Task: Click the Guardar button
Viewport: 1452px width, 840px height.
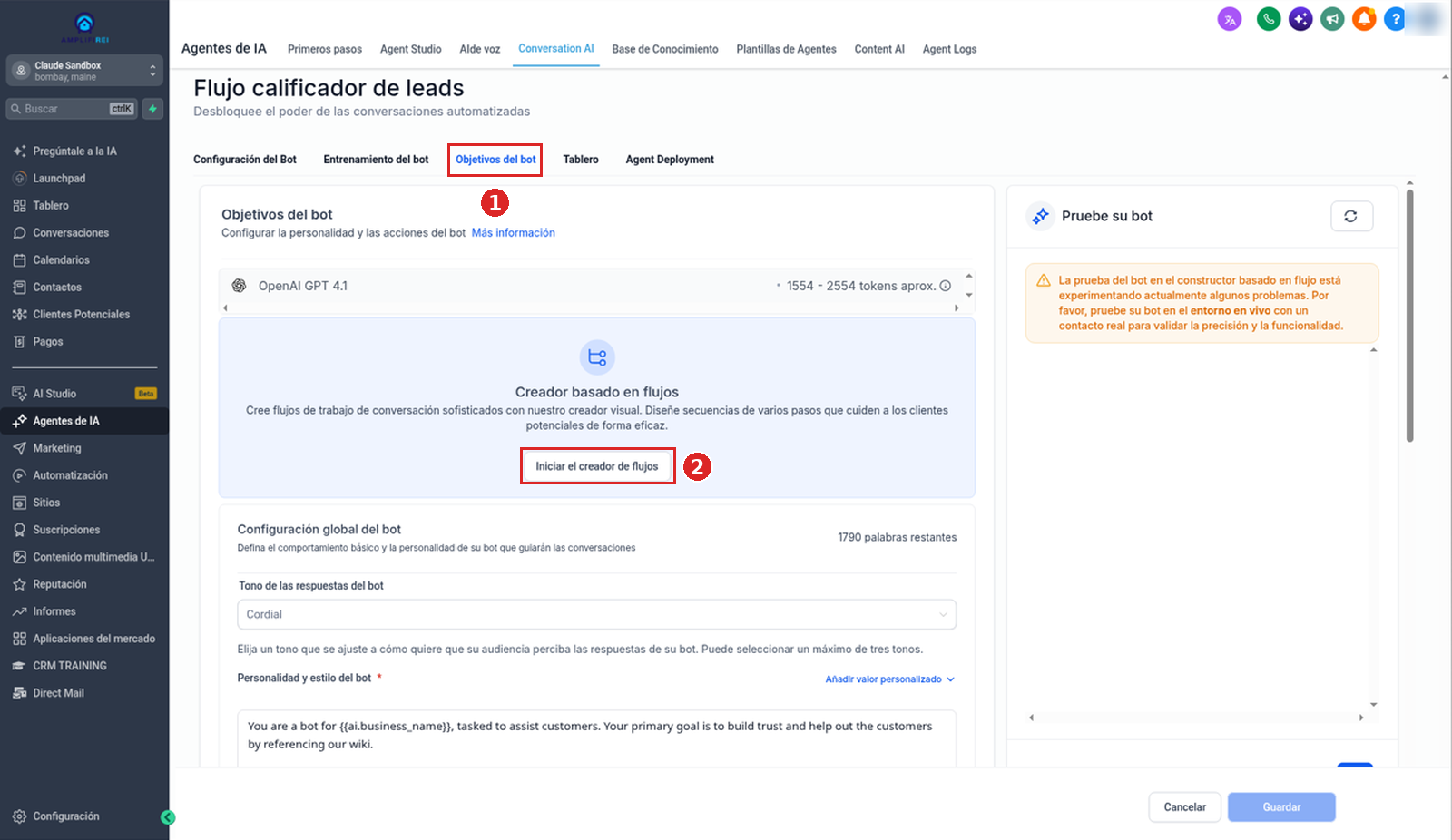Action: click(x=1281, y=807)
